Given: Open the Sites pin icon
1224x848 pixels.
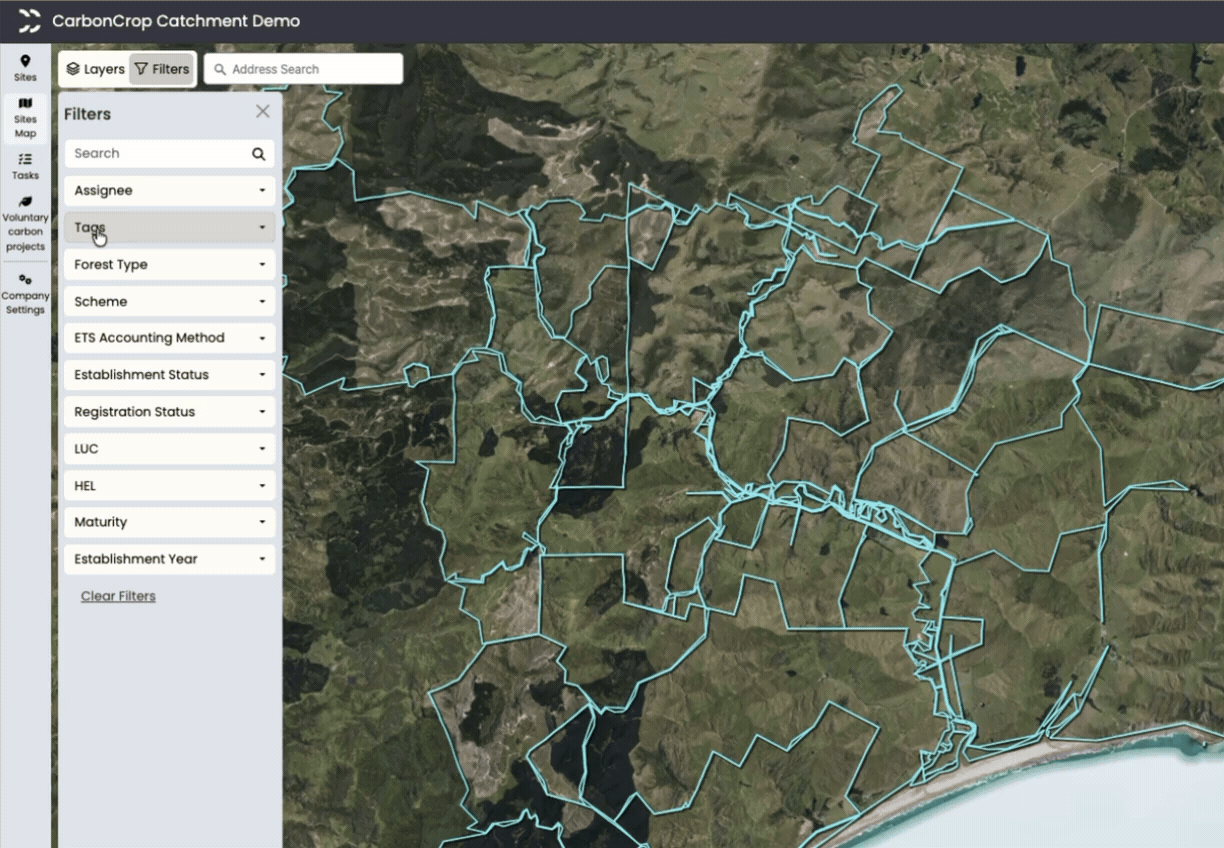Looking at the screenshot, I should (x=25, y=61).
